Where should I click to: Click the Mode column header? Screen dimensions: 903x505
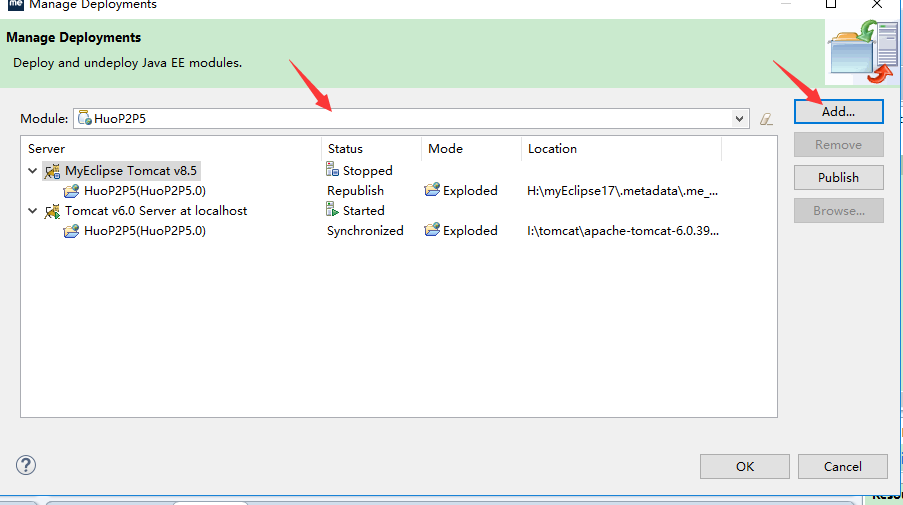click(x=445, y=149)
